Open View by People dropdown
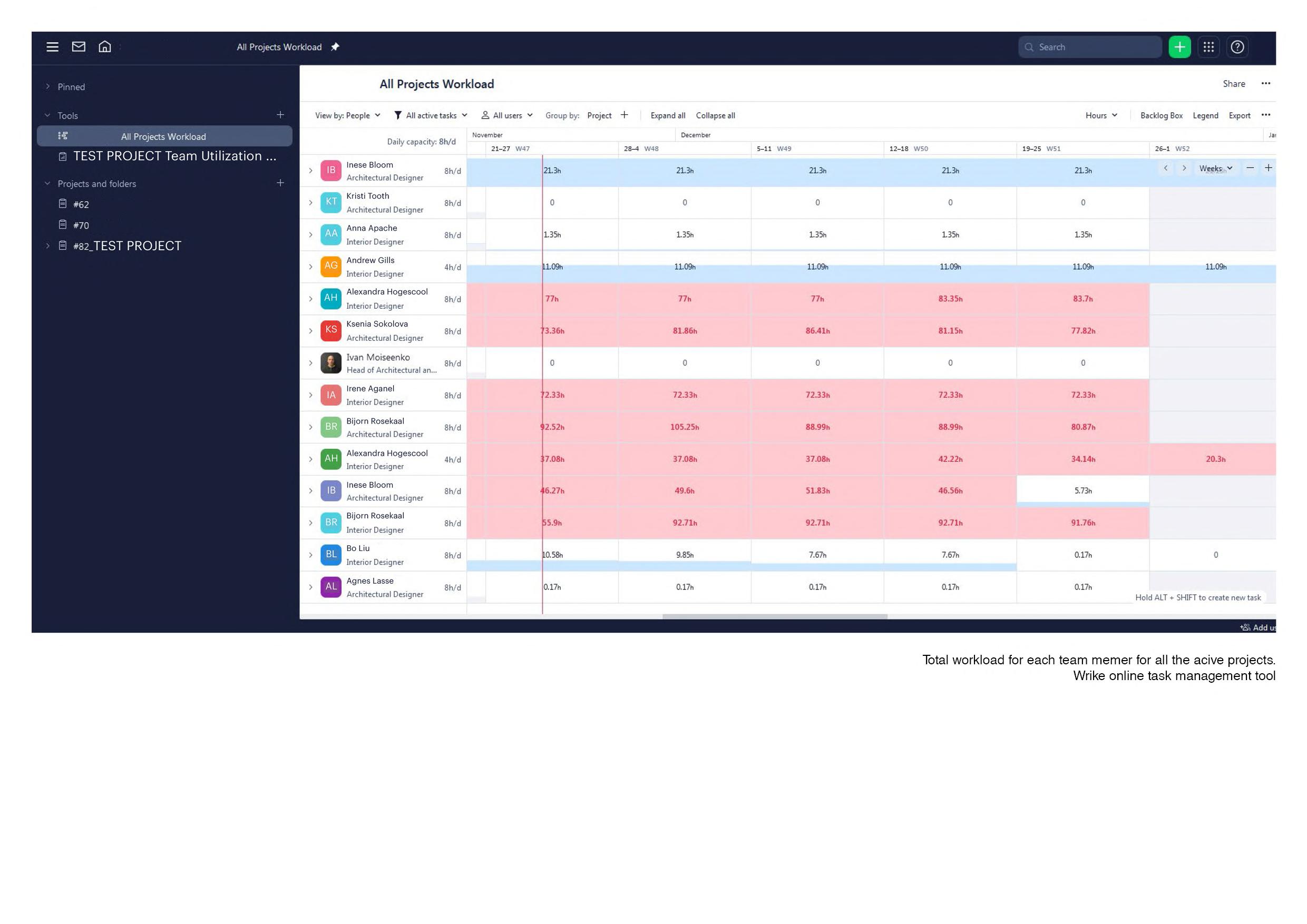The width and height of the screenshot is (1307, 924). (347, 115)
